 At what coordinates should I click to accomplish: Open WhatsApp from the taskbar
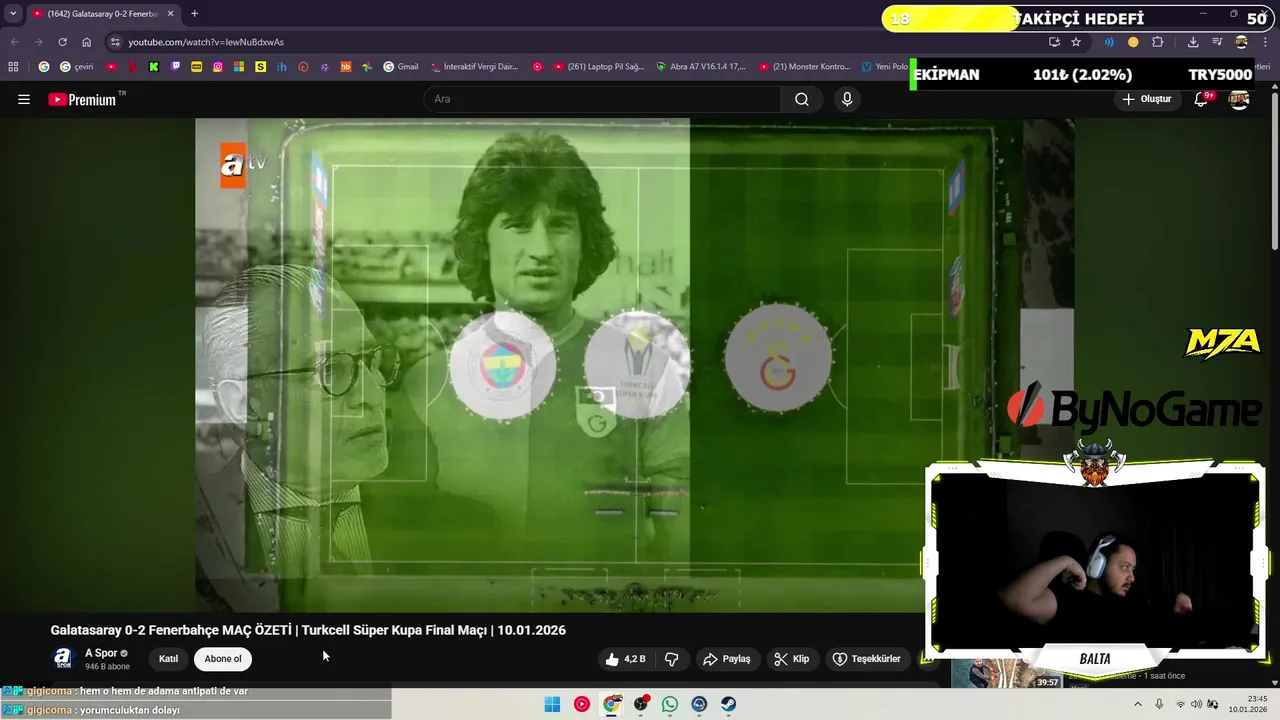pyautogui.click(x=669, y=704)
